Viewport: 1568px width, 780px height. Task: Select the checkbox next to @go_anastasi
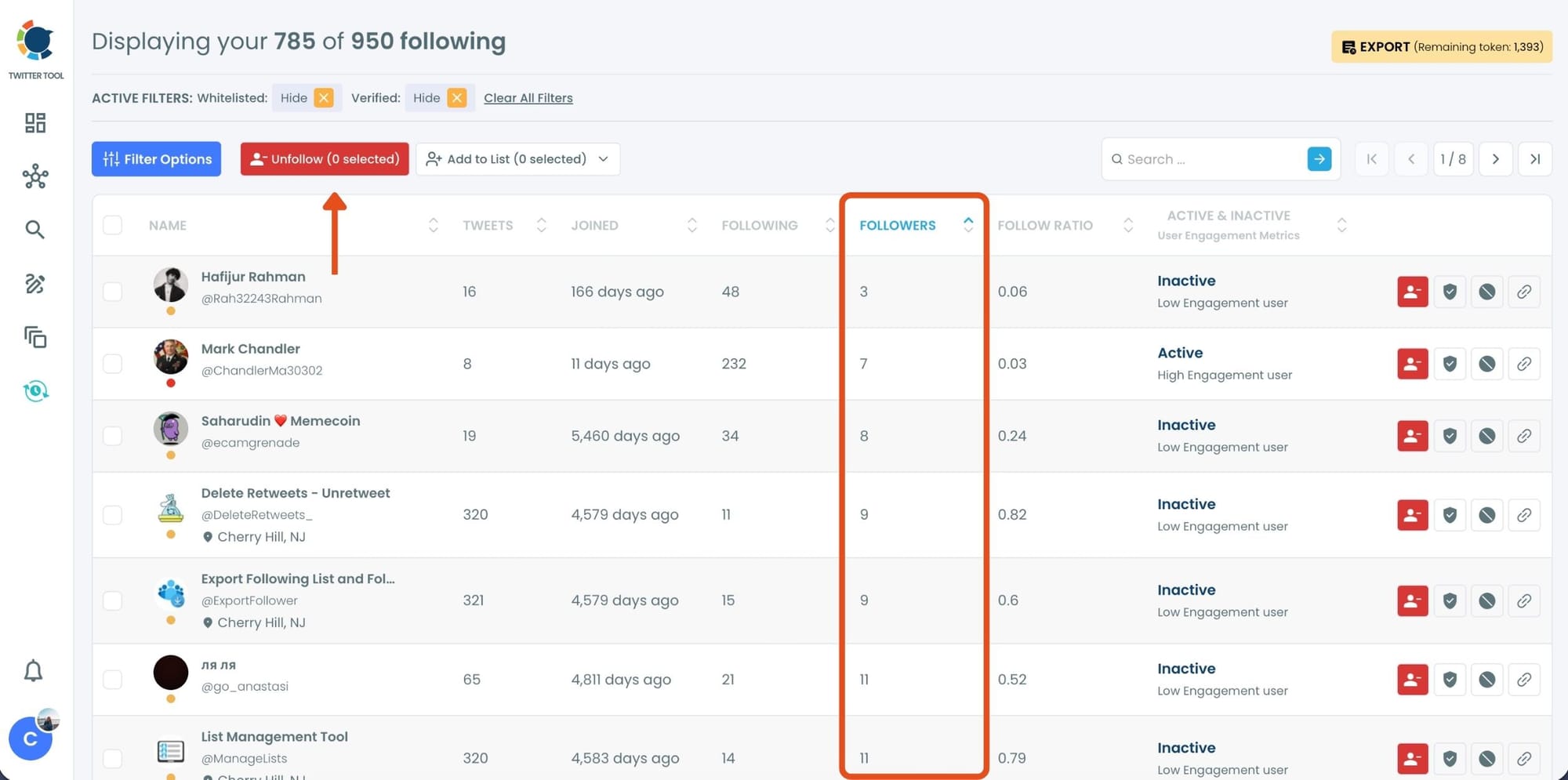point(112,680)
